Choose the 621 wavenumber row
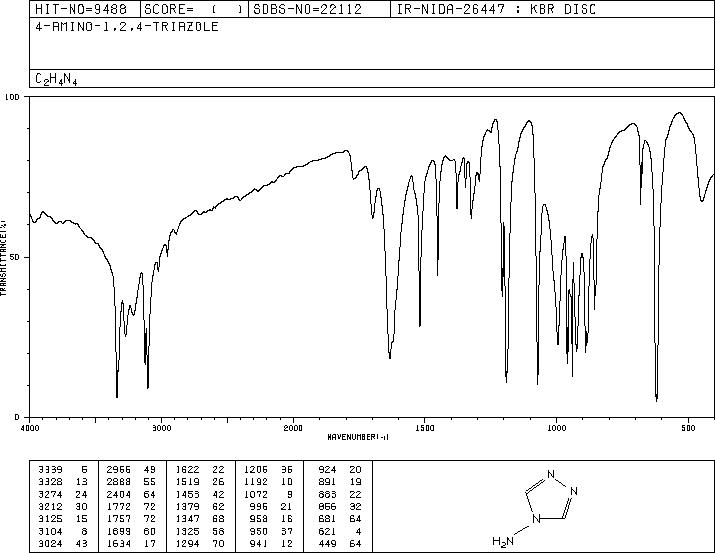 [x=340, y=531]
